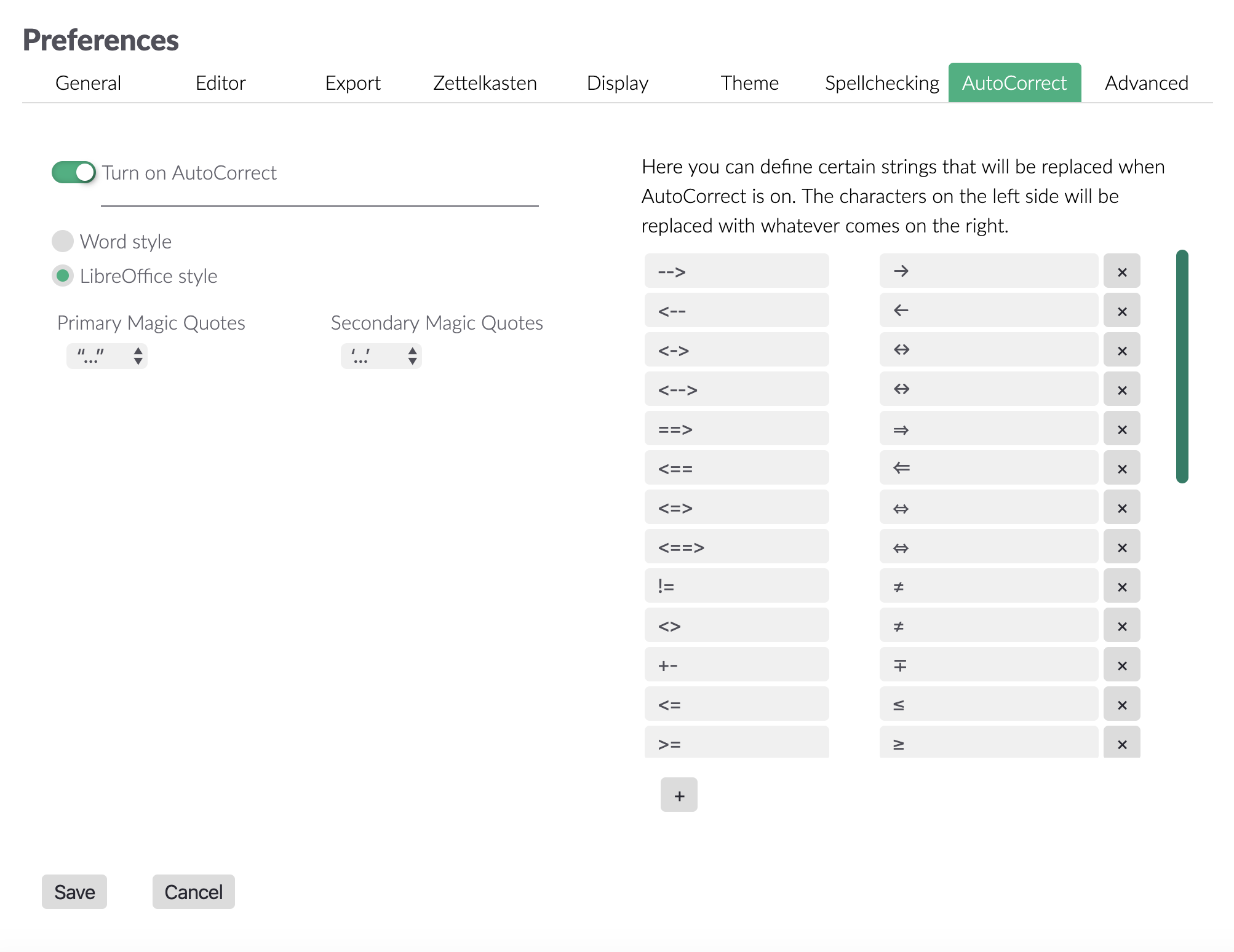Cancel the preferences changes

coord(193,892)
